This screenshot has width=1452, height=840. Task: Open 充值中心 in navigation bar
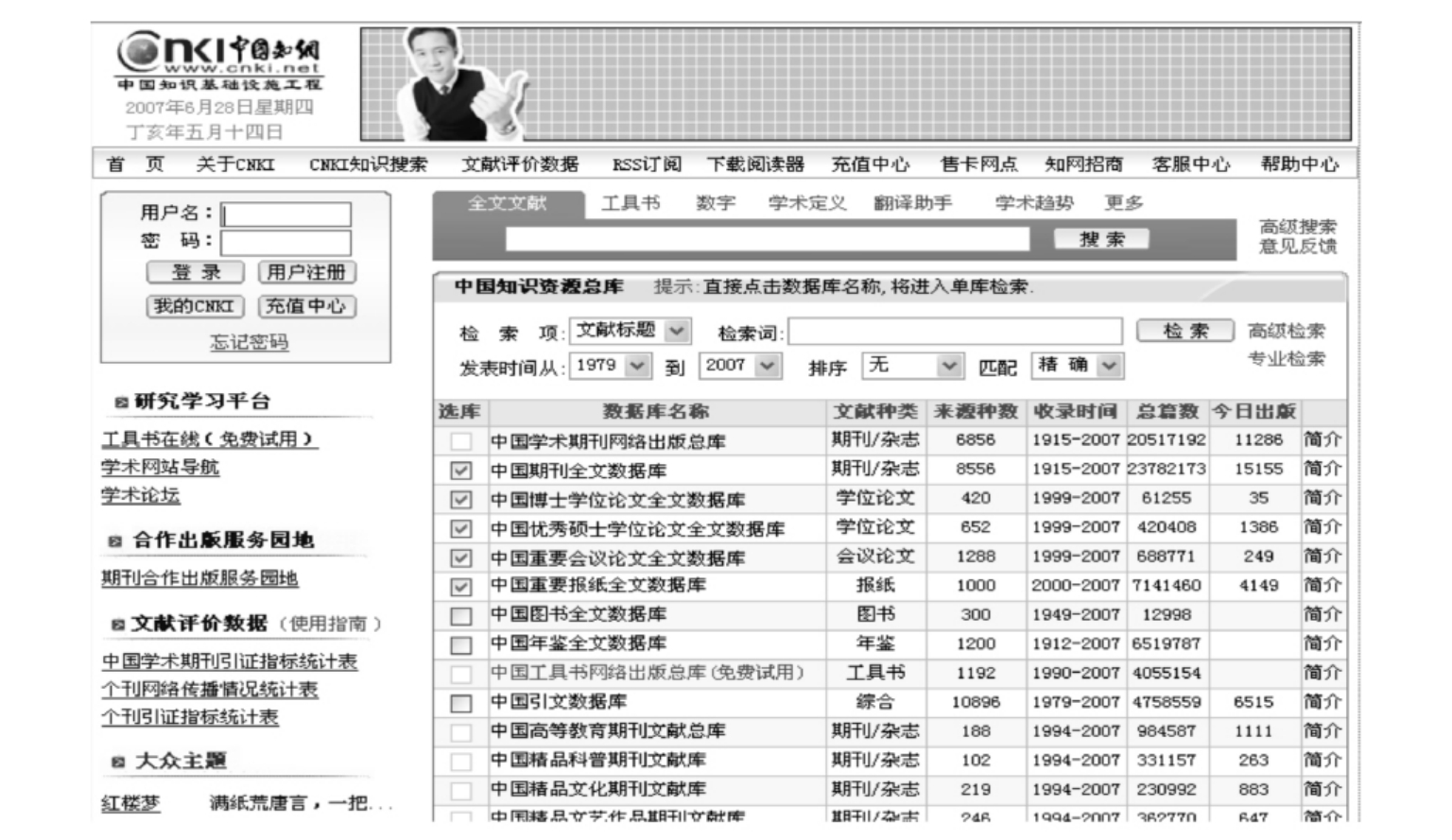coord(870,164)
